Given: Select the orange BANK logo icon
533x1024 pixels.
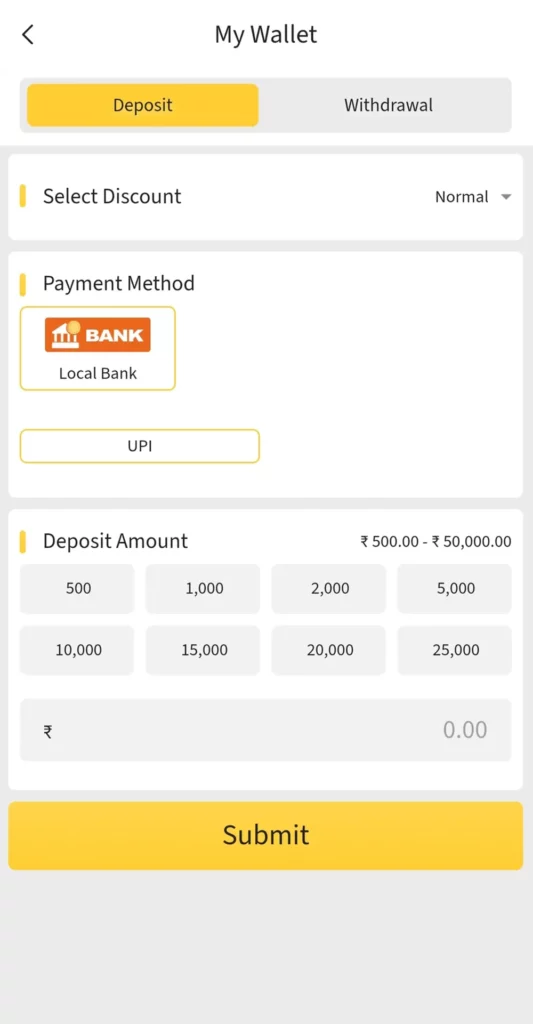Looking at the screenshot, I should tap(98, 335).
